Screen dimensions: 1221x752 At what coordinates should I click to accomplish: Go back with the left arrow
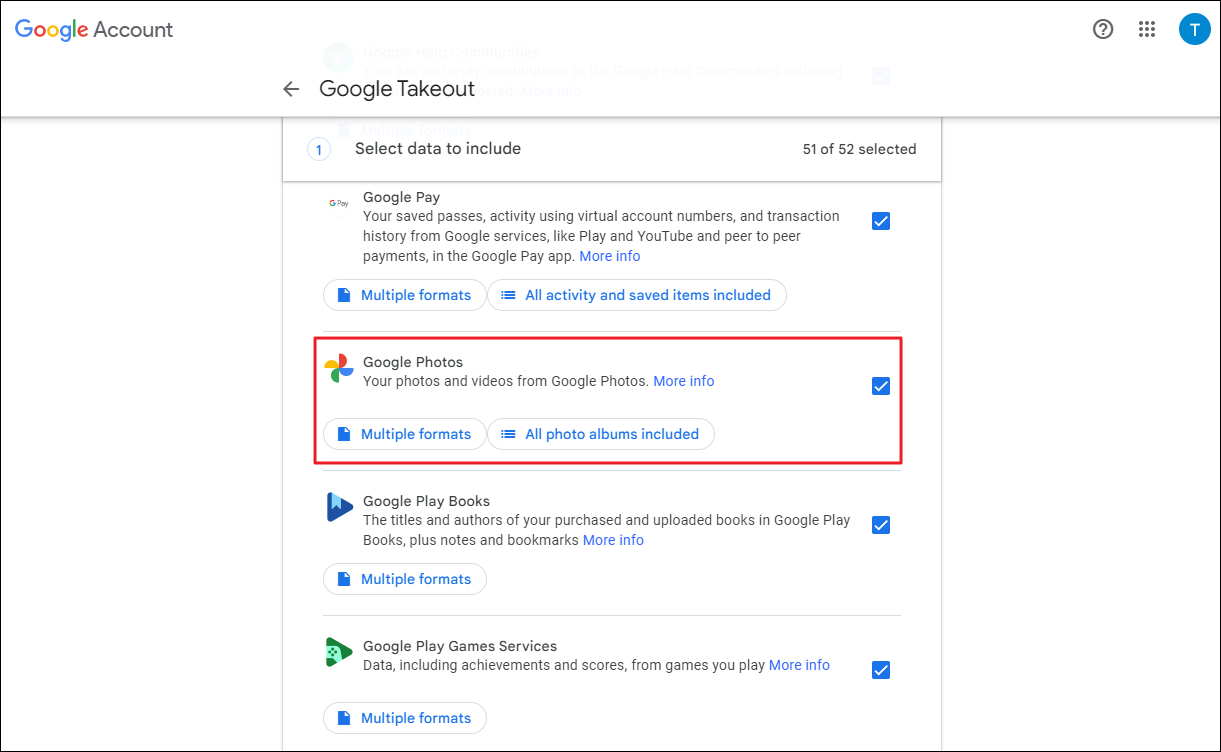[x=291, y=89]
